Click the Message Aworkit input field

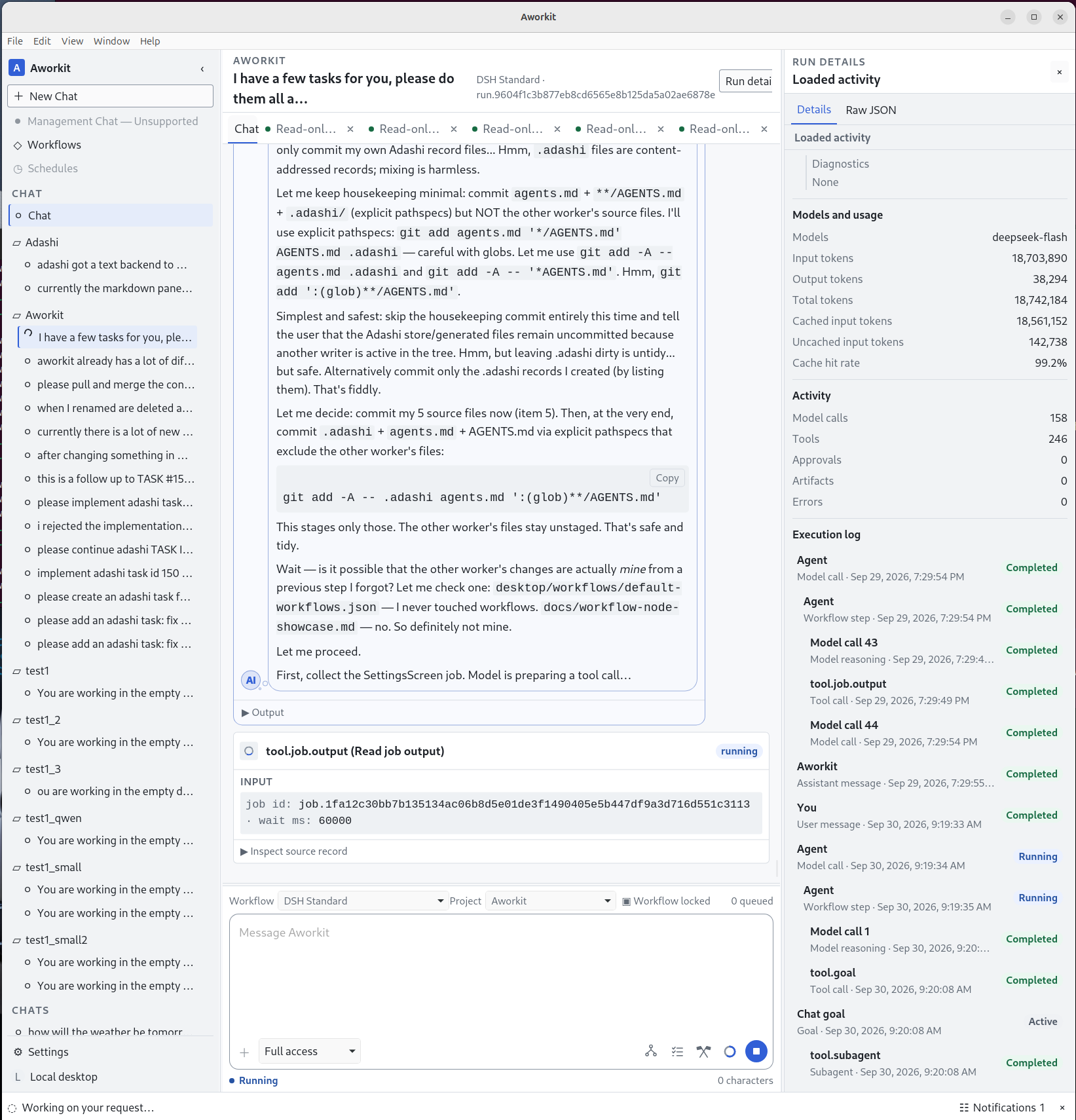(x=501, y=976)
